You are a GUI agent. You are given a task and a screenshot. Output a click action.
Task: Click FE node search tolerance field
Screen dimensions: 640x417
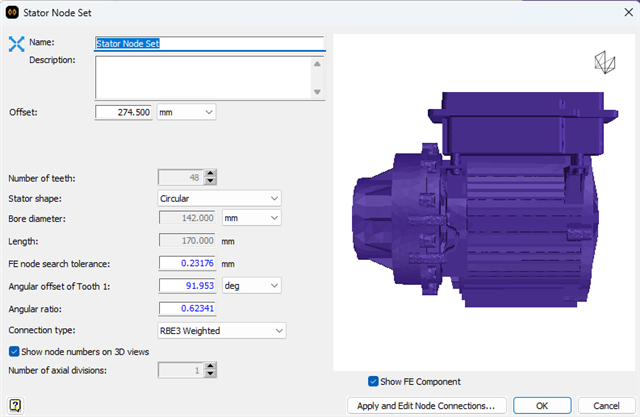point(187,263)
